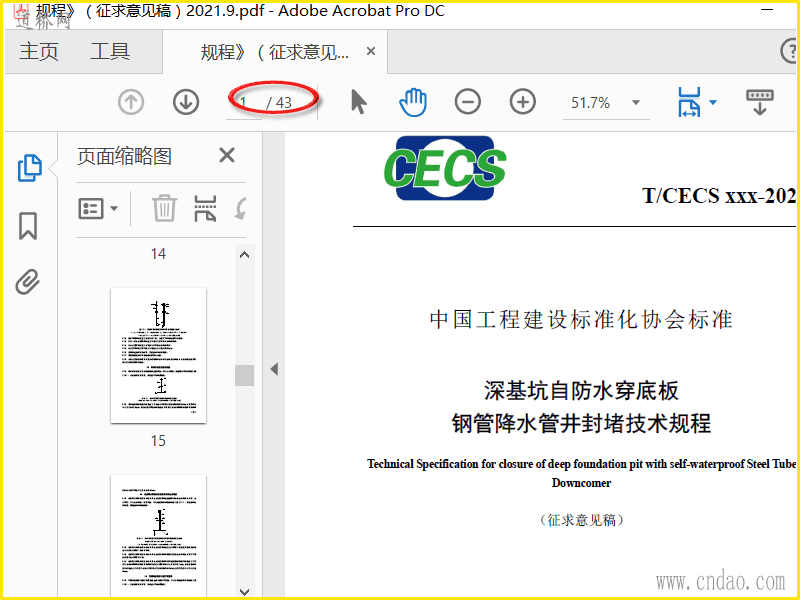The height and width of the screenshot is (600, 800).
Task: Click the delete pages trash icon
Action: pos(164,208)
